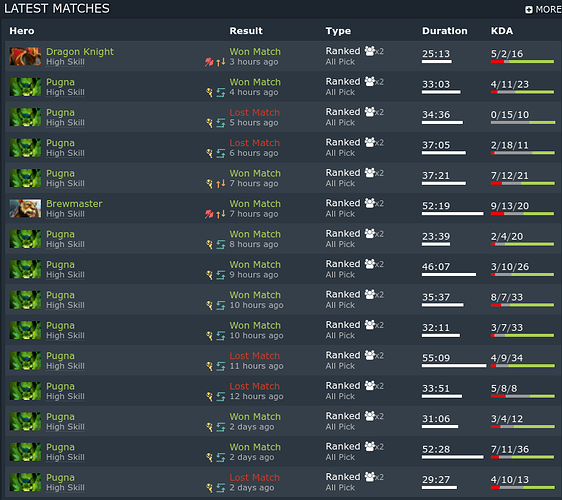Click the teal lane icon beside 5 hours ago
Viewport: 562px width, 500px height.
click(221, 123)
